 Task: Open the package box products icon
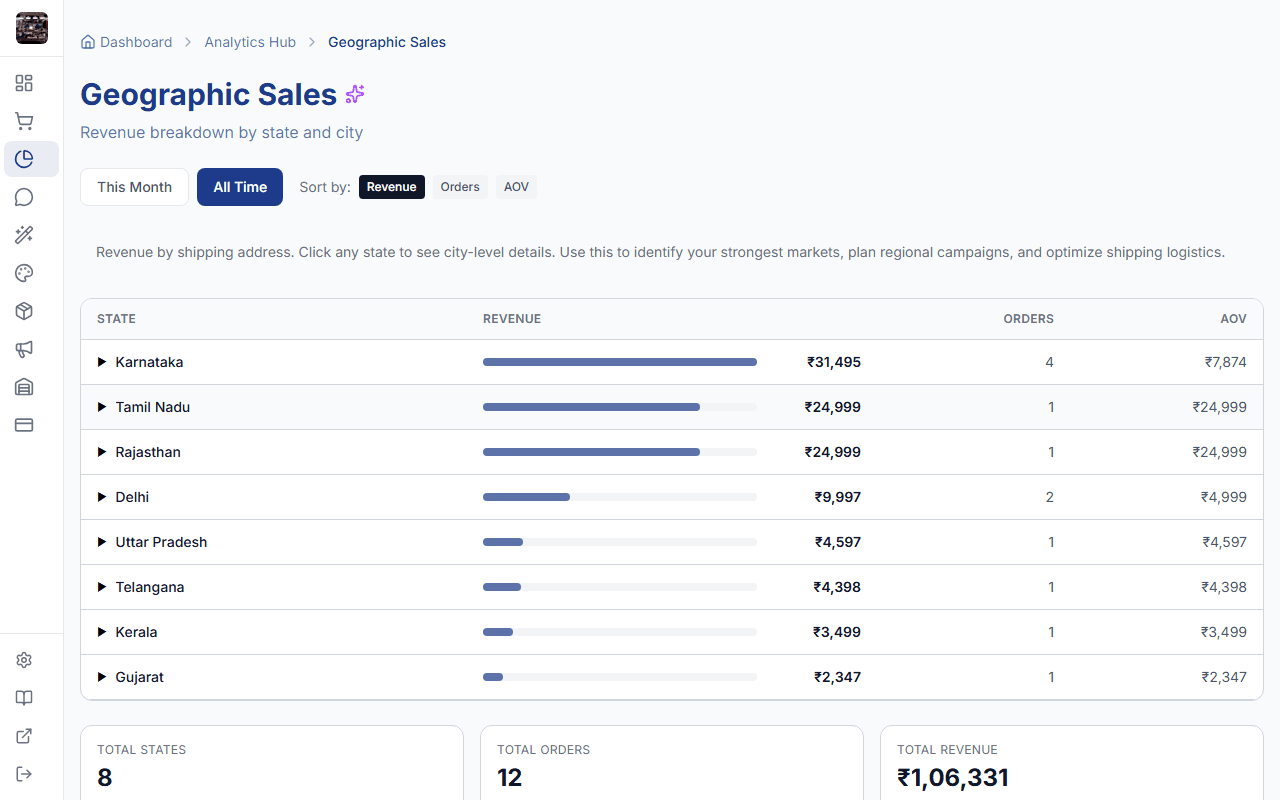[x=24, y=311]
